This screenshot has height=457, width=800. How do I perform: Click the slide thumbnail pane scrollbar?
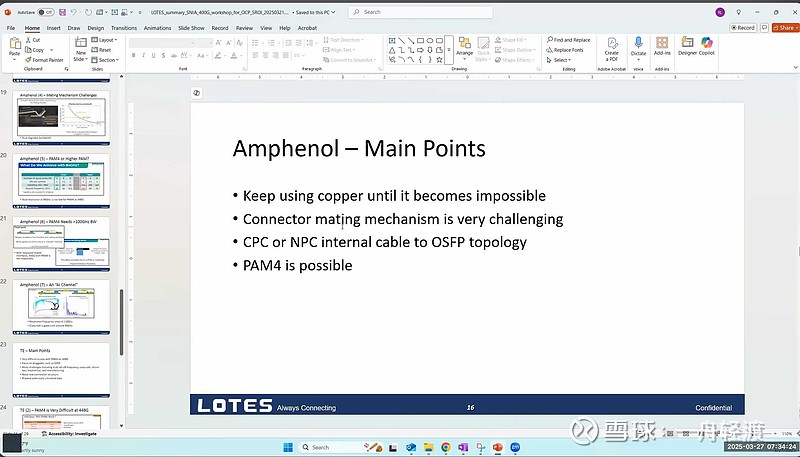click(x=121, y=322)
